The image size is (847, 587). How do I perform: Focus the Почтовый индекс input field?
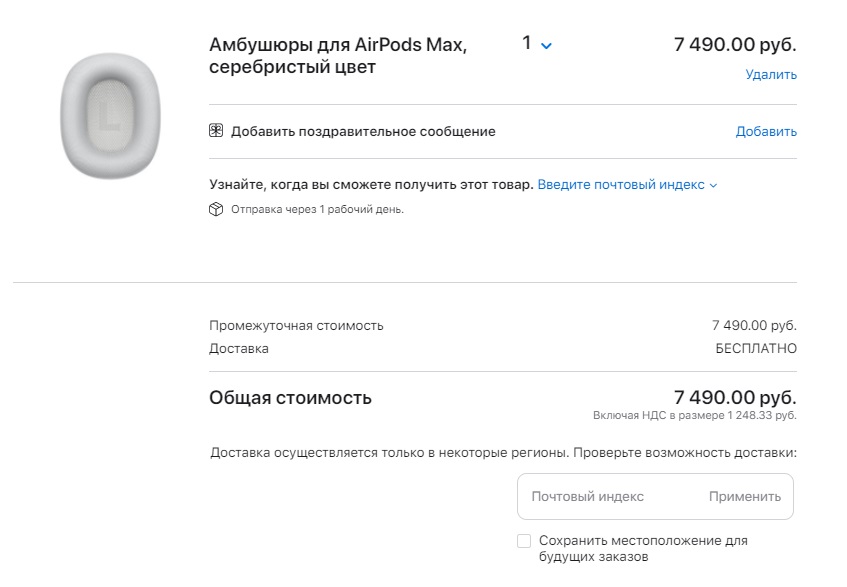(610, 496)
